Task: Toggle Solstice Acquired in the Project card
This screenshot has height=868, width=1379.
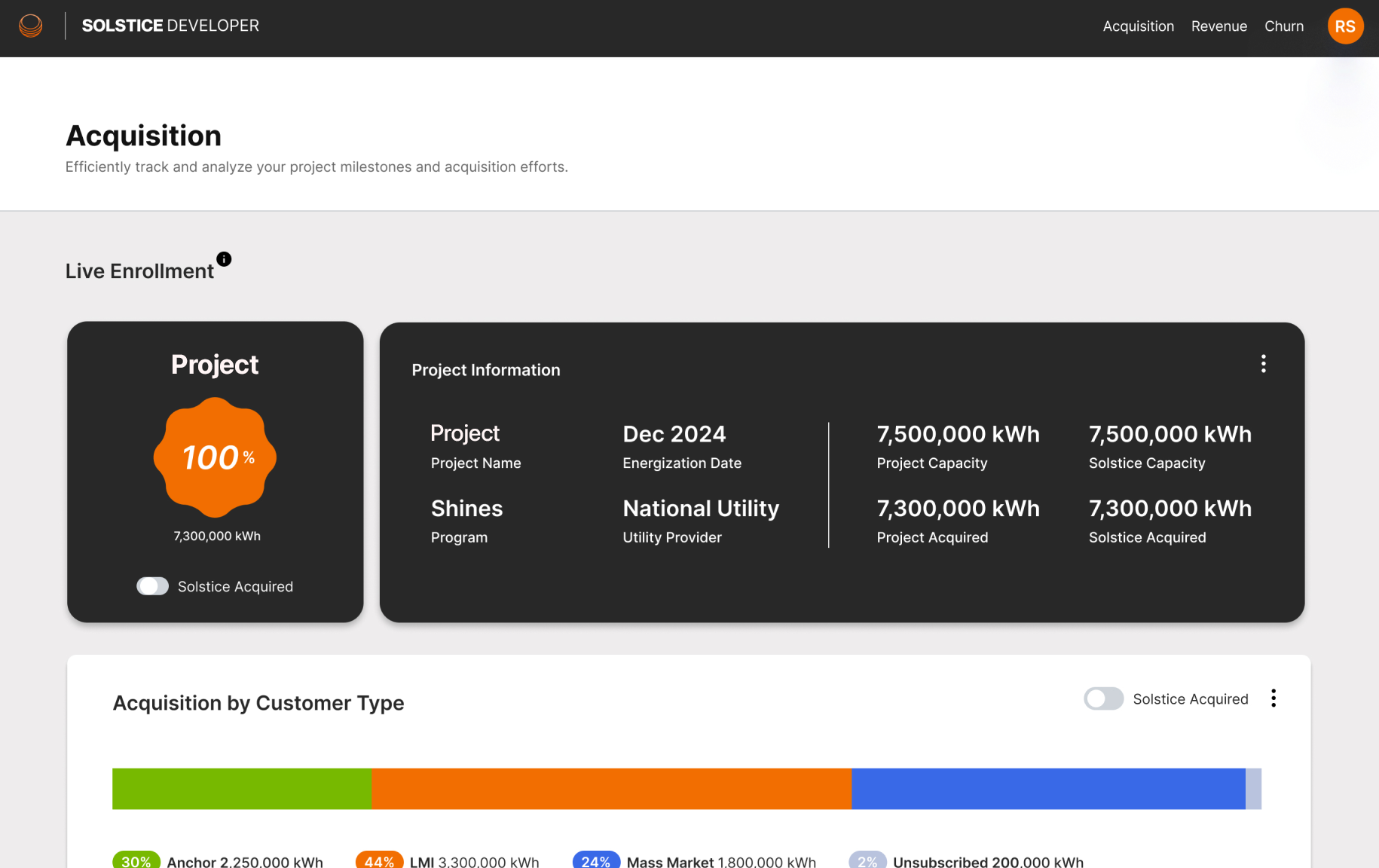Action: 153,586
